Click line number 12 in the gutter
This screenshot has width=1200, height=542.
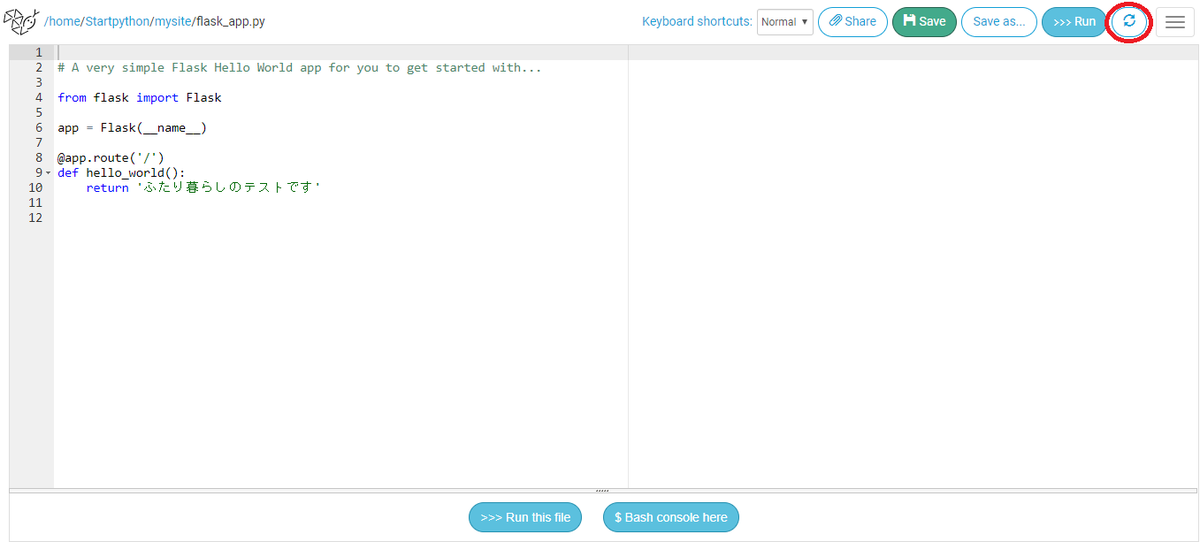[x=36, y=217]
